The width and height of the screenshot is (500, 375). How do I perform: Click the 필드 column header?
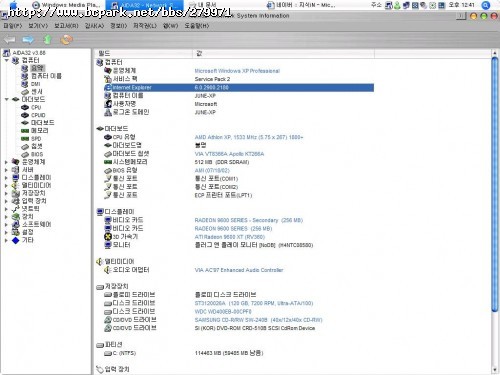click(x=144, y=53)
